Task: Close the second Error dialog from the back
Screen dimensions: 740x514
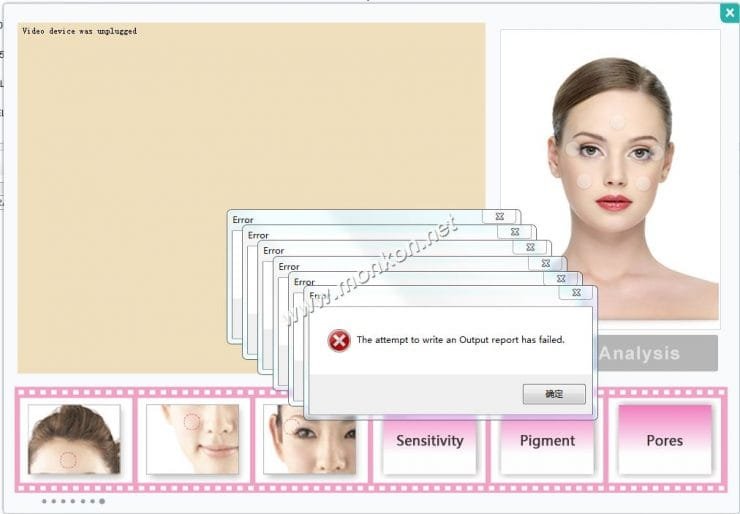Action: pos(515,232)
